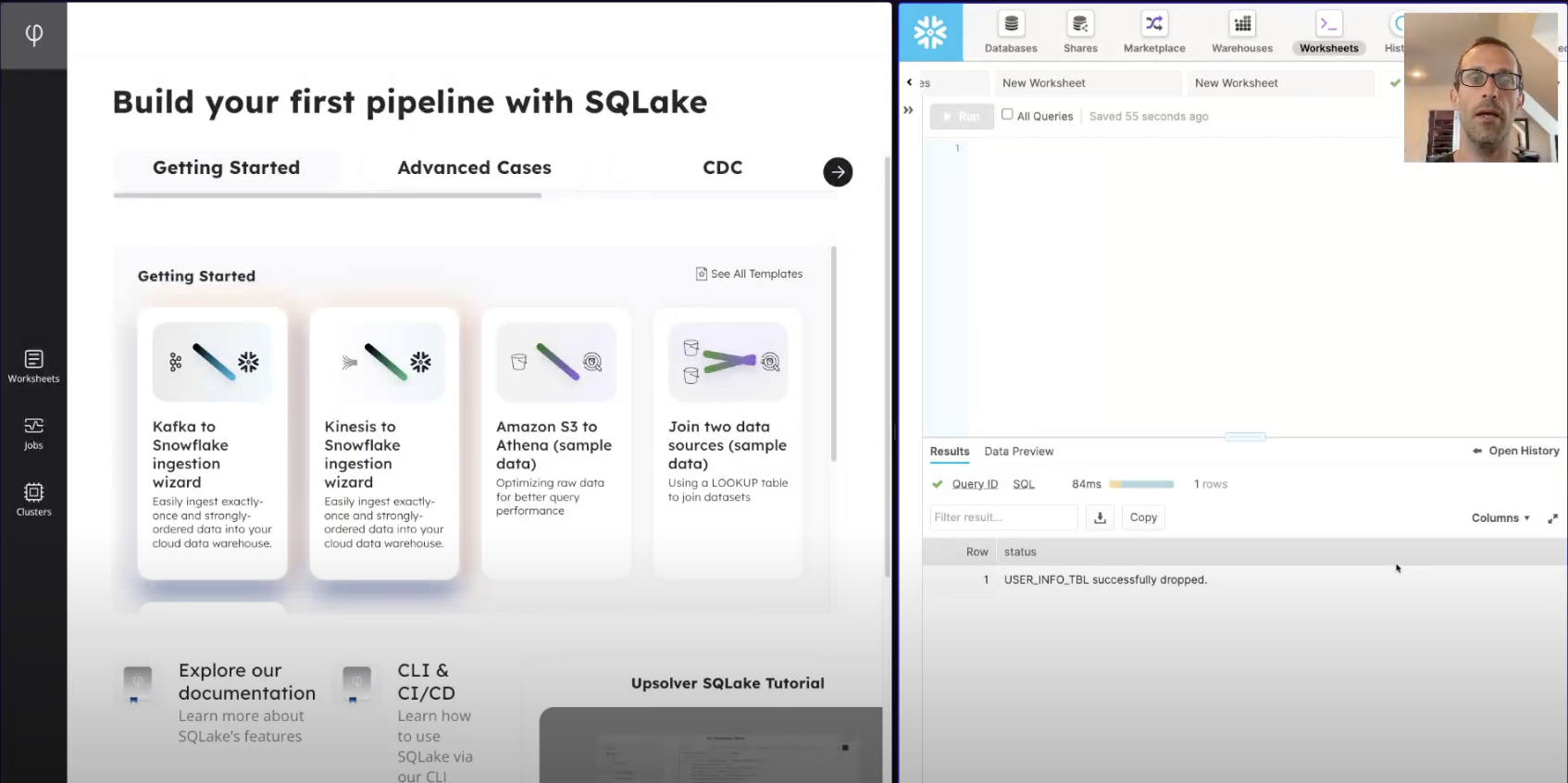Select the CDC tab
This screenshot has height=783, width=1568.
(722, 168)
